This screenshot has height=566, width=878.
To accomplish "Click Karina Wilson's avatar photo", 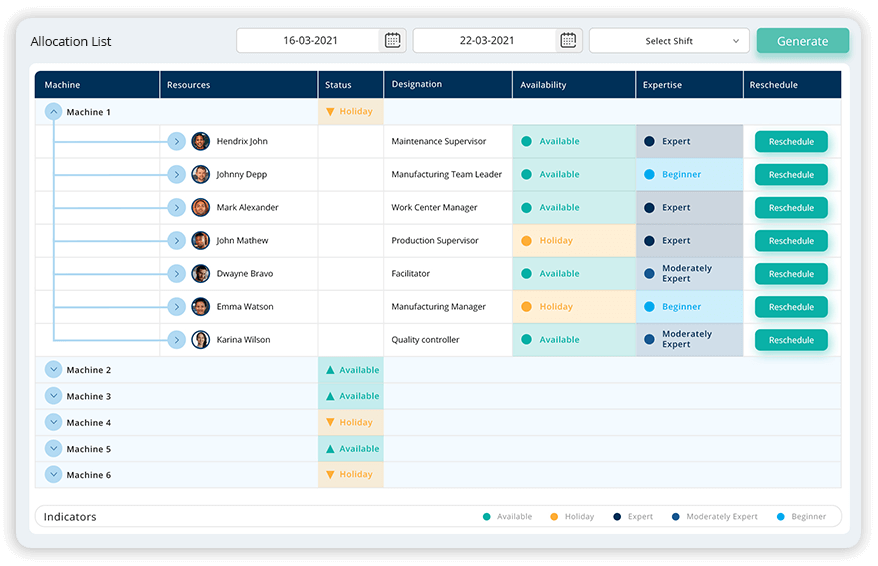I will (x=201, y=340).
